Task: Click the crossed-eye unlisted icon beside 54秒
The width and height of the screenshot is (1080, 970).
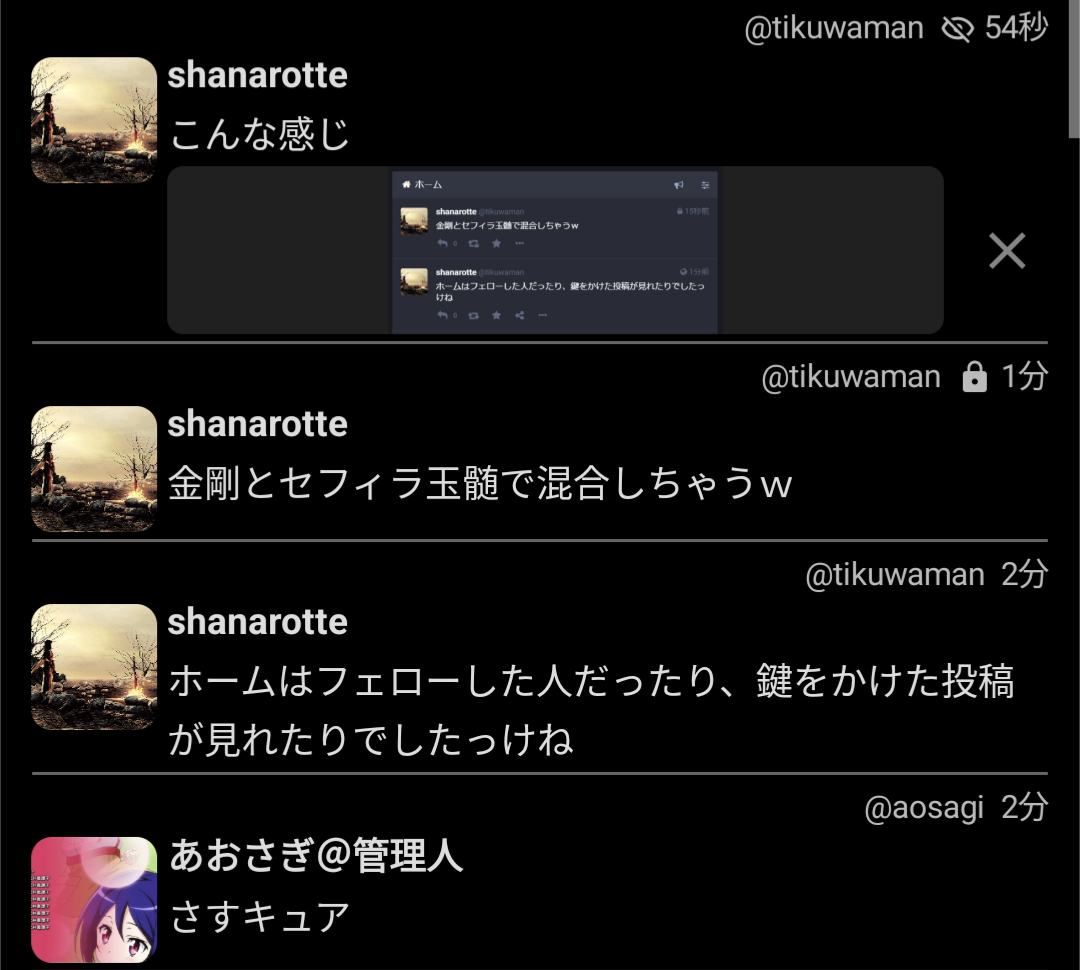Action: tap(957, 29)
